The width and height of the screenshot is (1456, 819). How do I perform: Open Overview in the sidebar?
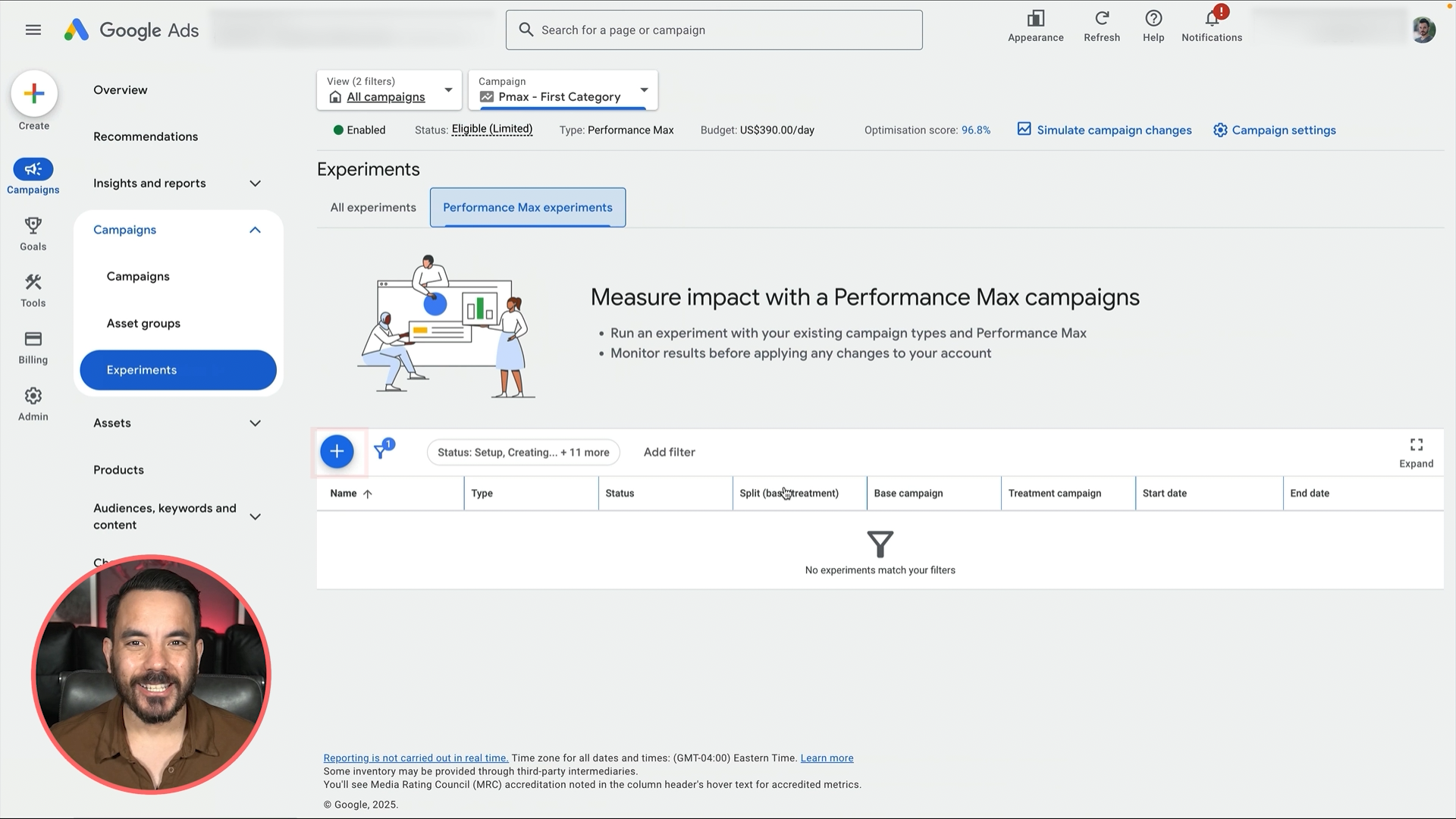(x=121, y=90)
